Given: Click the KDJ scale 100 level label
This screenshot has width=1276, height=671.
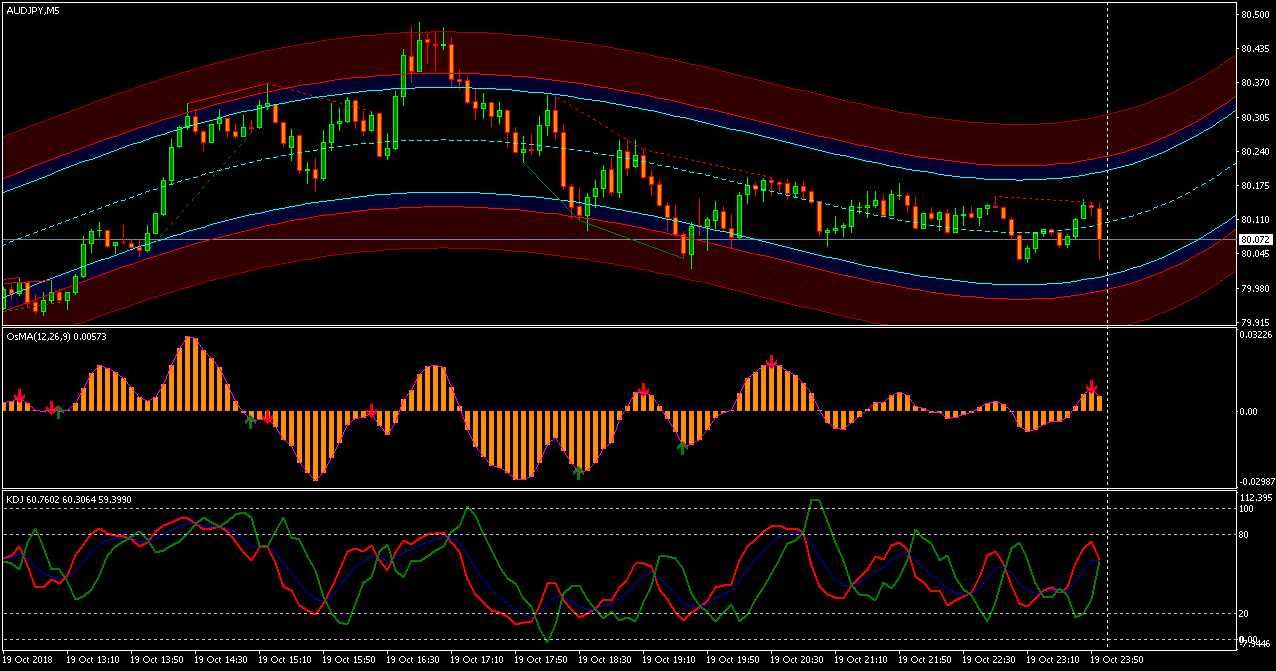Looking at the screenshot, I should tap(1246, 509).
